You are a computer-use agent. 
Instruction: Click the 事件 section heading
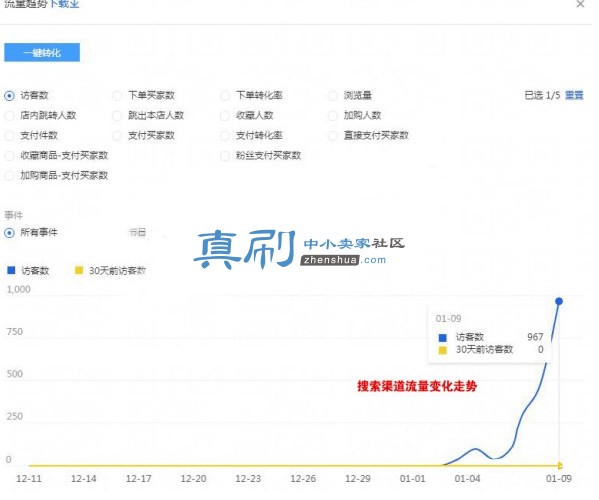pos(14,215)
